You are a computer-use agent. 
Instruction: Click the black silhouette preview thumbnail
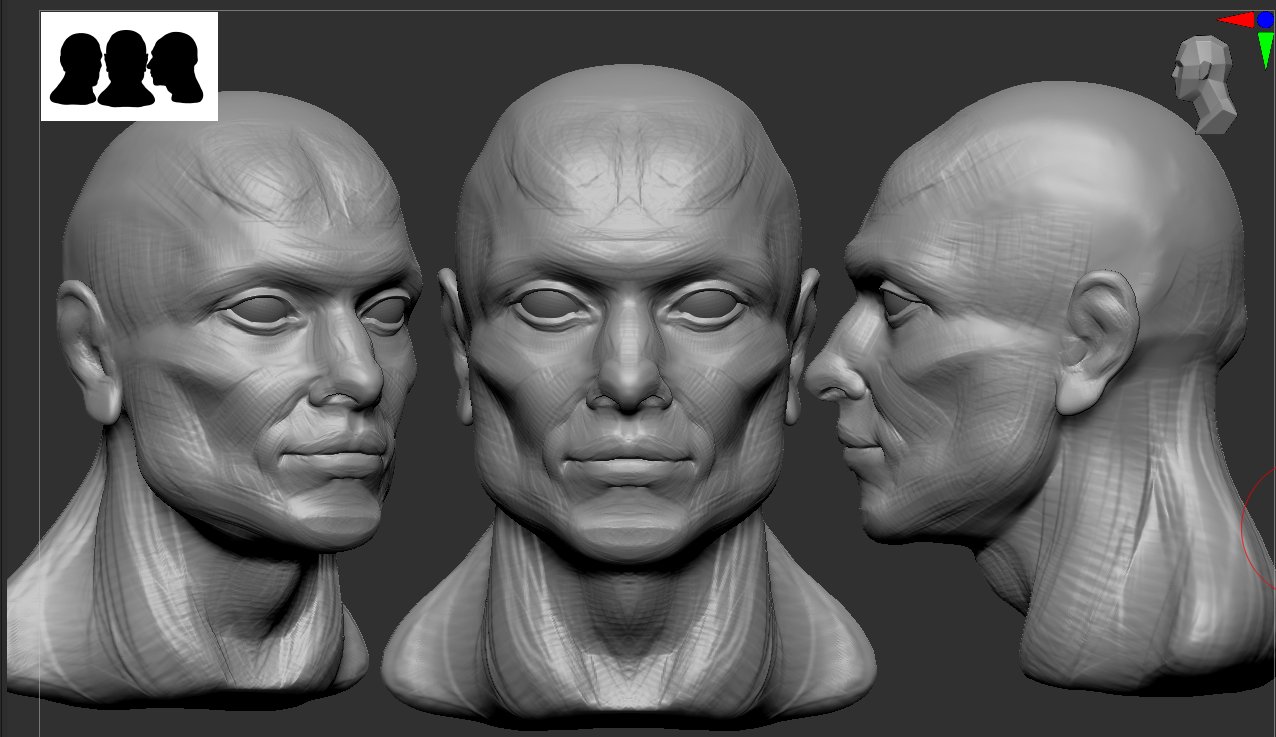point(129,66)
